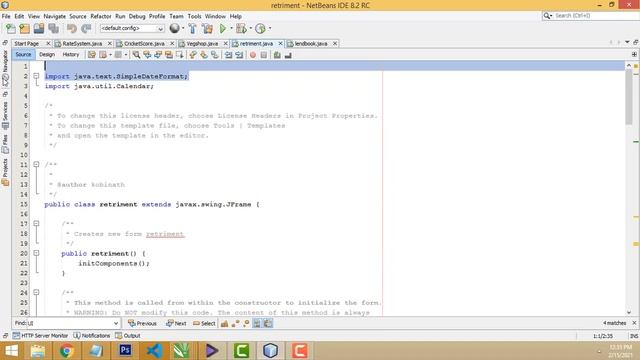
Task: Click the Save All toolbar icon
Action: [x=53, y=29]
